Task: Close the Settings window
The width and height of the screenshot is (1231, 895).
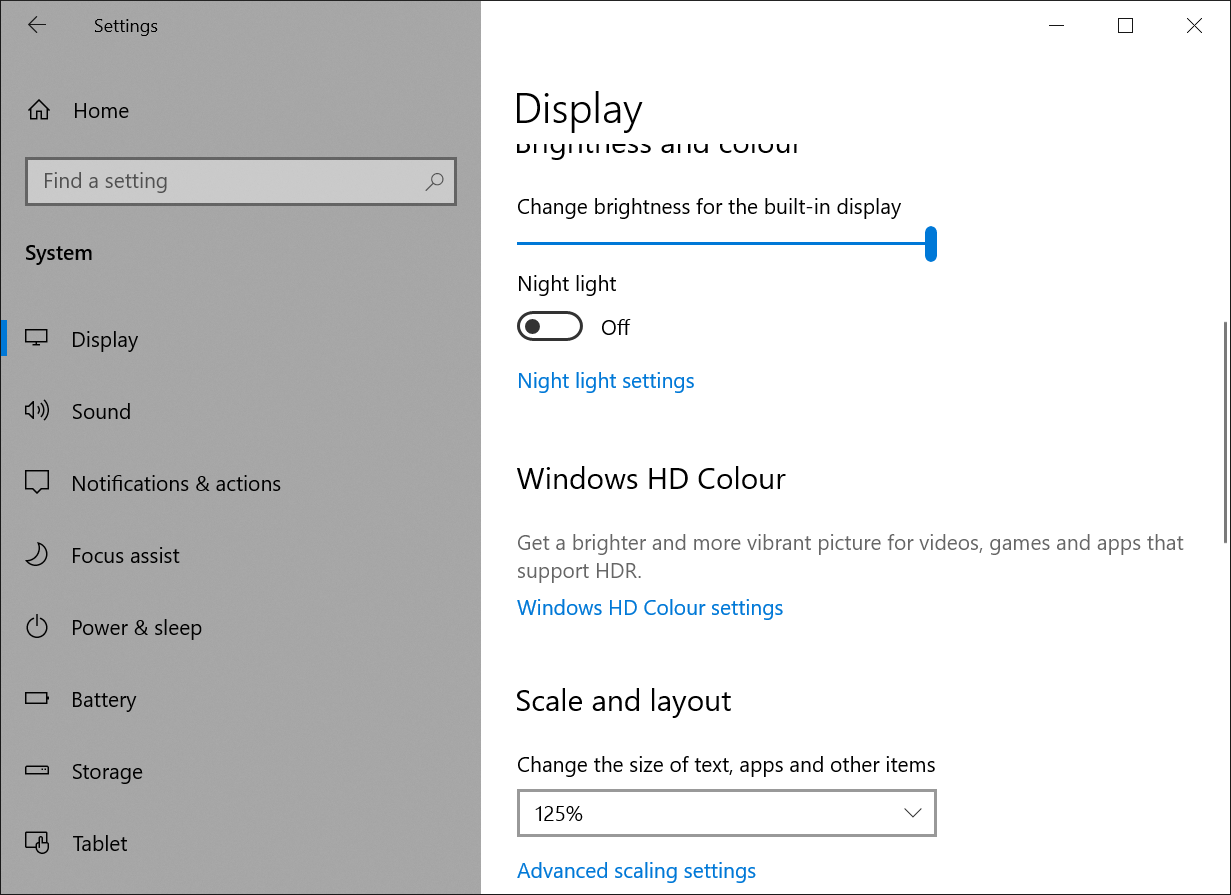Action: (1194, 26)
